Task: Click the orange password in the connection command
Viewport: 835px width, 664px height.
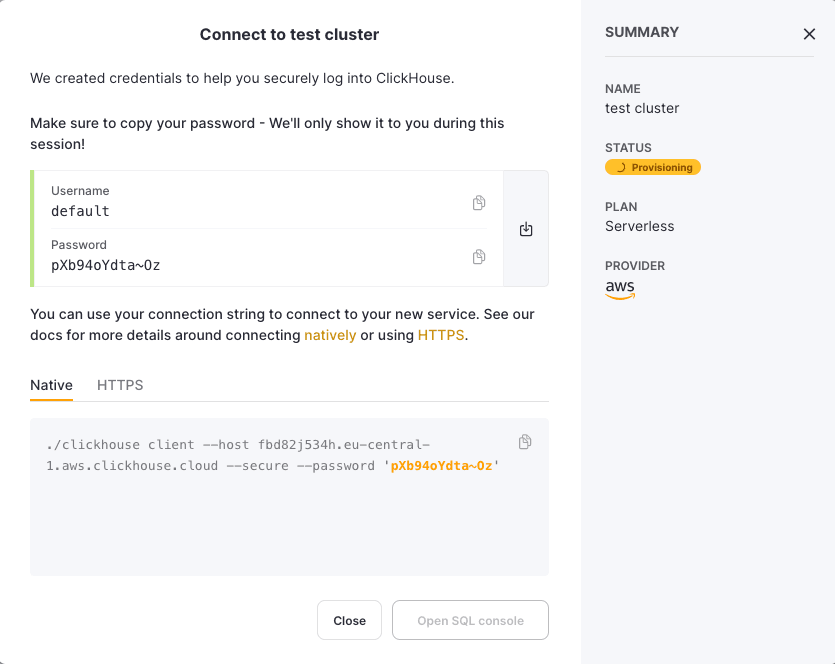Action: click(x=441, y=466)
